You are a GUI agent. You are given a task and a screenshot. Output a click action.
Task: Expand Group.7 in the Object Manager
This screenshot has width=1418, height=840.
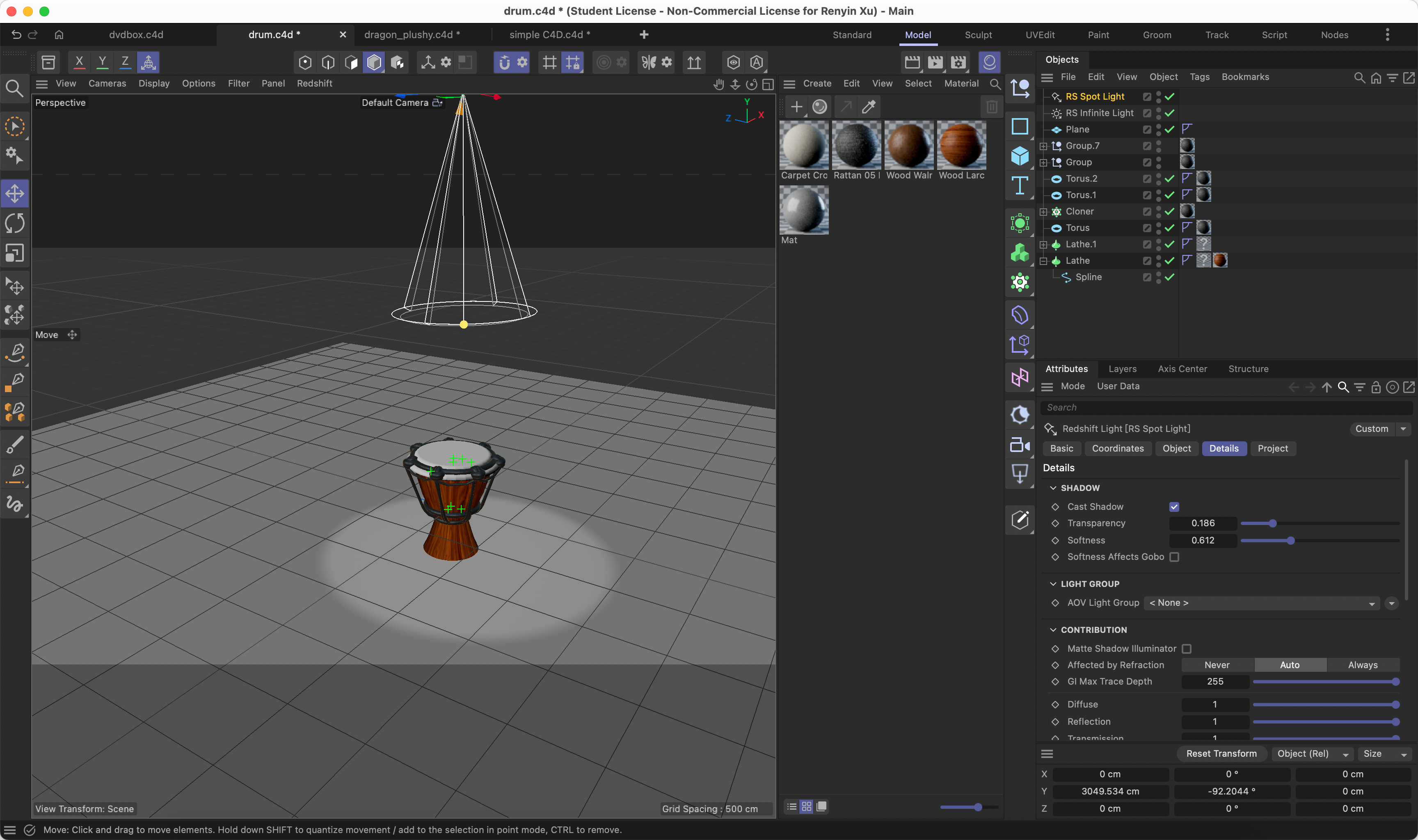click(x=1043, y=146)
